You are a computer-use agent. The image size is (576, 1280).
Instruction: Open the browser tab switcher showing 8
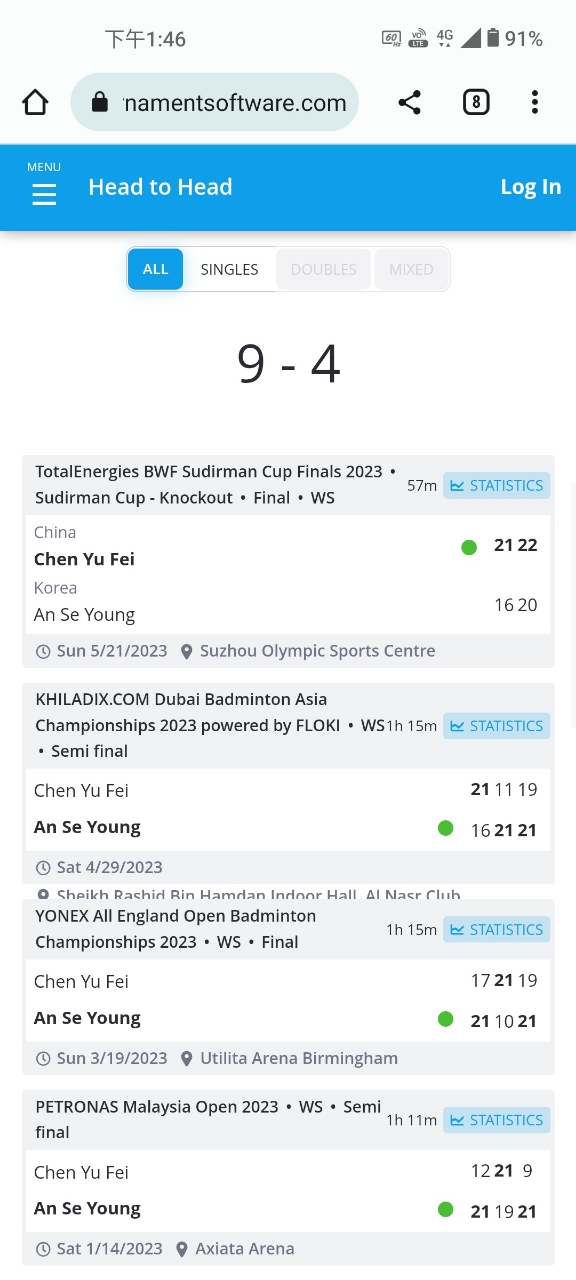tap(476, 102)
